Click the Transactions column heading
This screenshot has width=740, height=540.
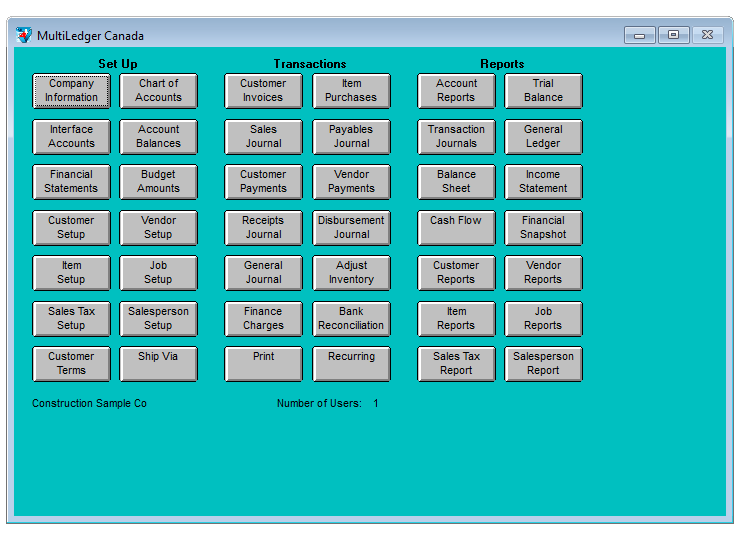coord(310,64)
